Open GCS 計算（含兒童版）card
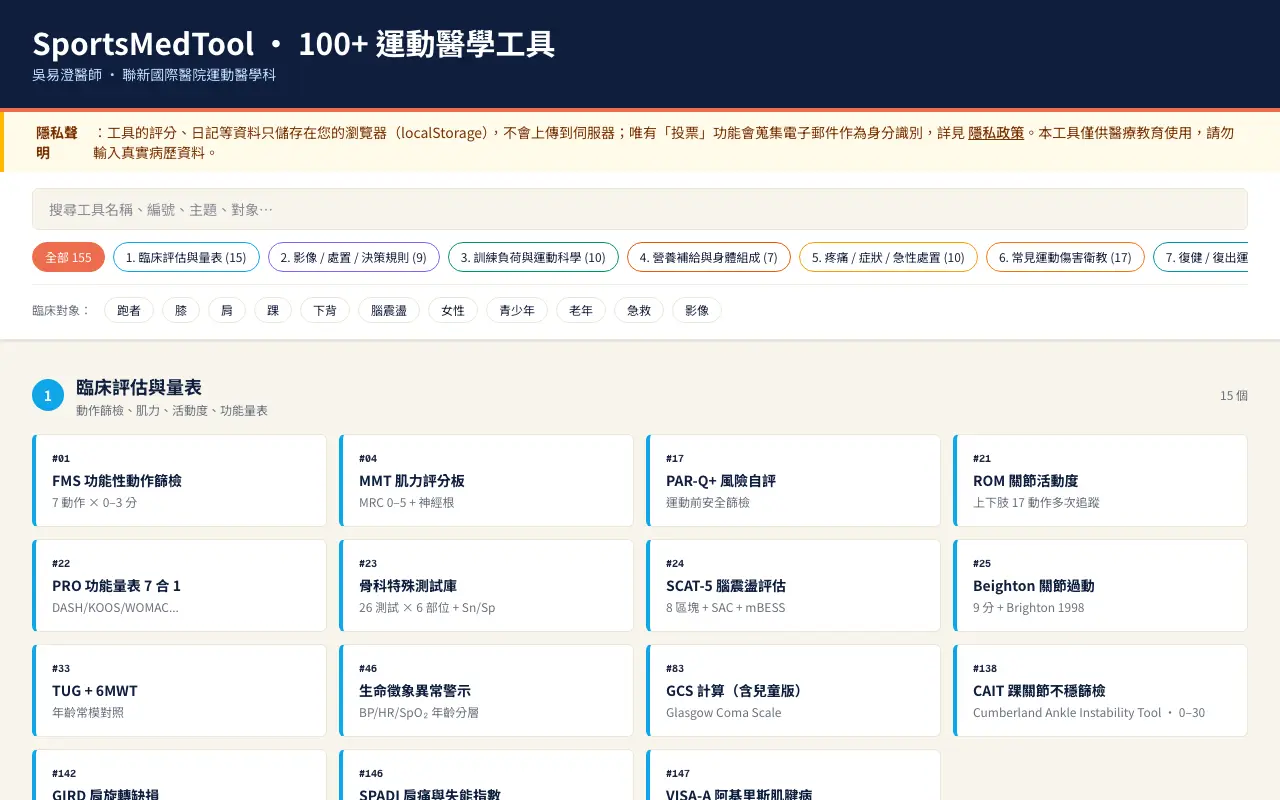The height and width of the screenshot is (800, 1280). [794, 690]
